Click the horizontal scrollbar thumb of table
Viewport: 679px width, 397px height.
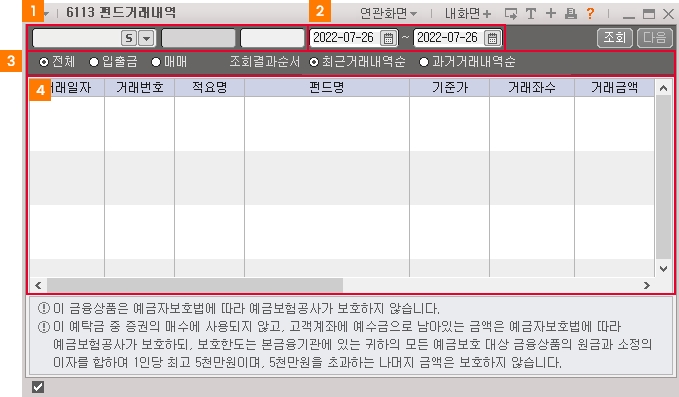[195, 285]
